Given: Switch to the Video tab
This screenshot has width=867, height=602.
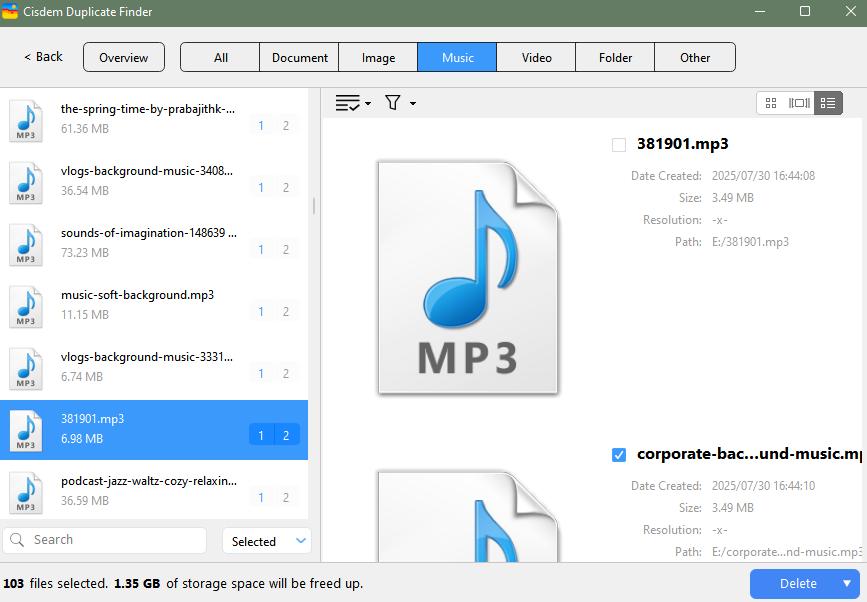Looking at the screenshot, I should point(536,57).
